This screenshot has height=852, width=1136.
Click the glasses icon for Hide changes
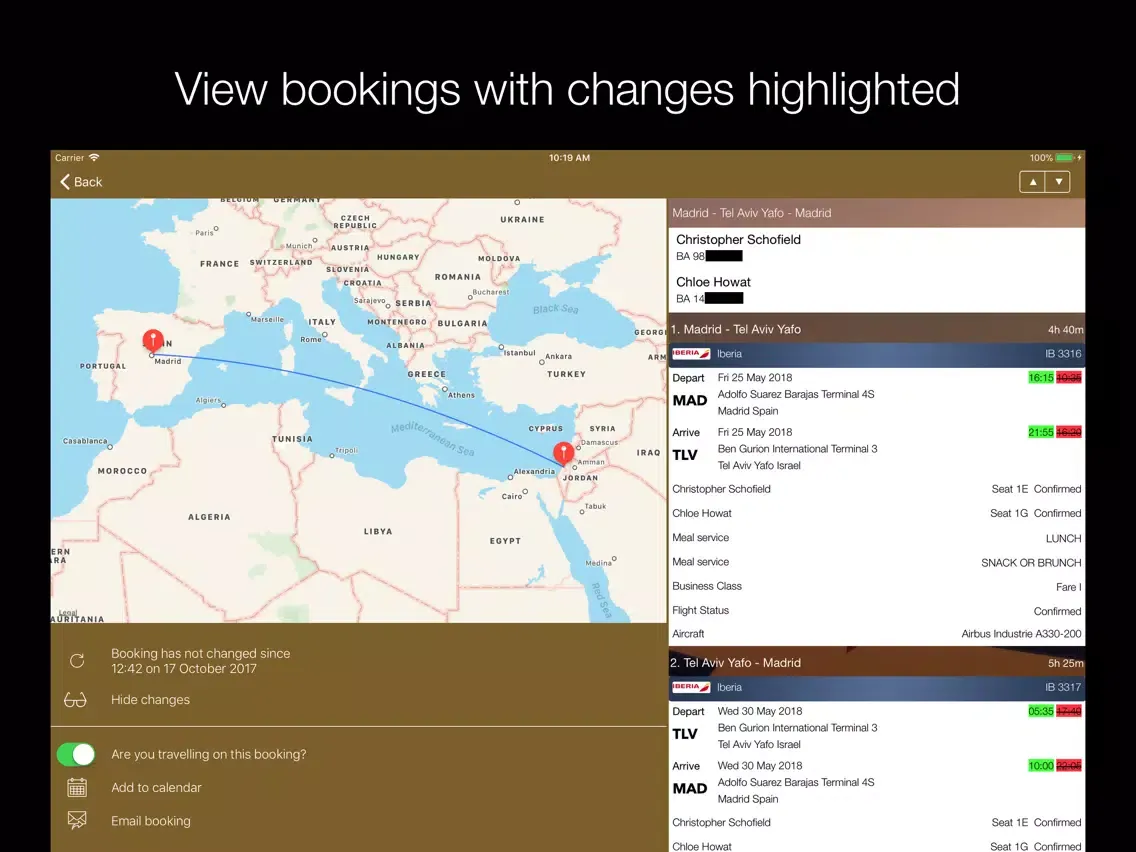pyautogui.click(x=75, y=700)
